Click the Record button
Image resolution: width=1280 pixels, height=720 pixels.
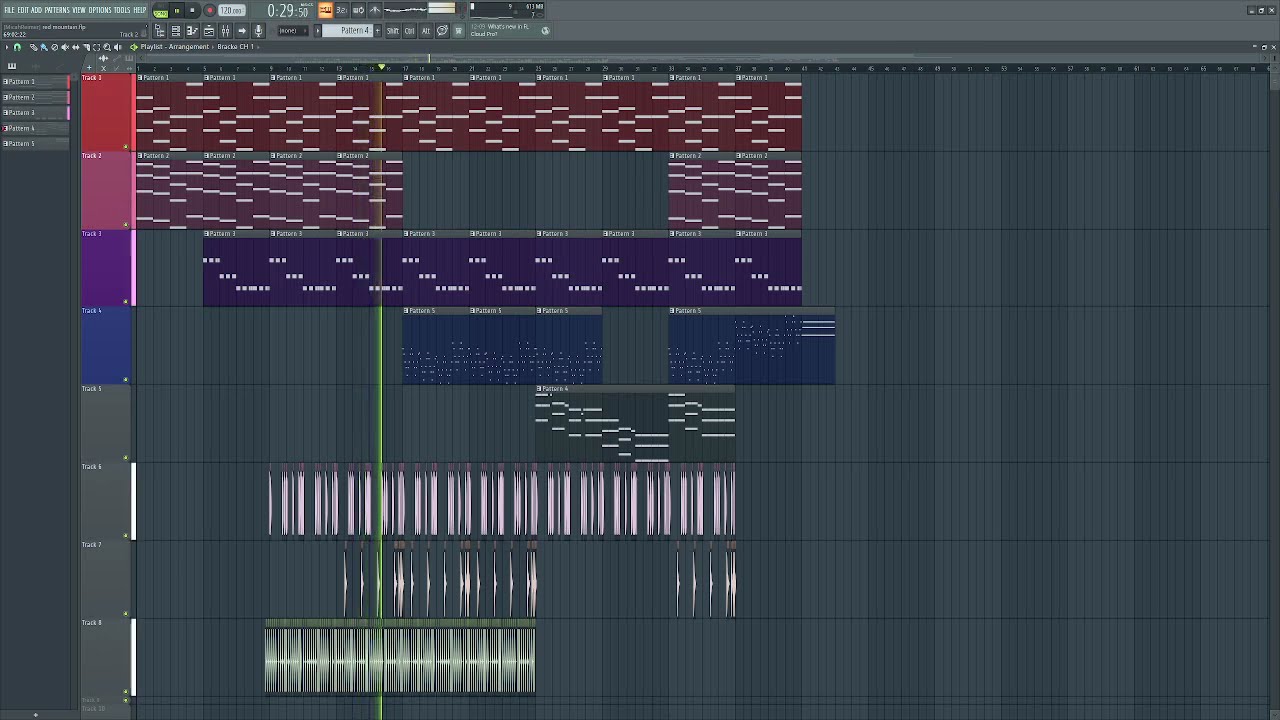[209, 11]
